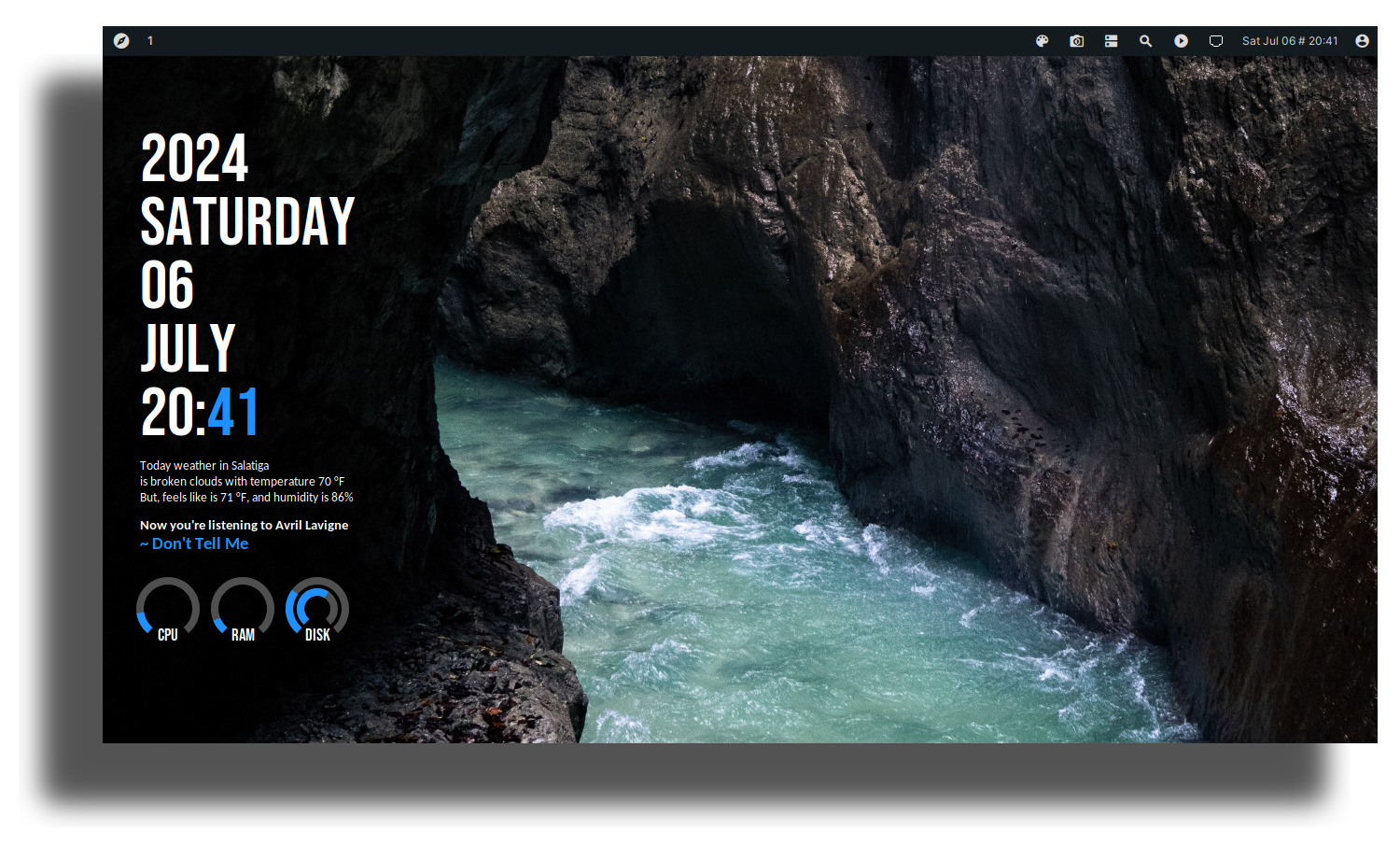
Task: Click the large 20:41 desktop clock
Action: 200,412
